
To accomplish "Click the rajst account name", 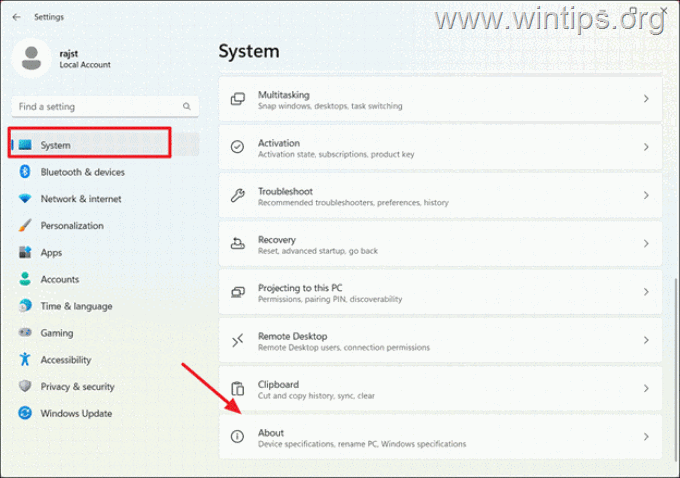I will click(x=69, y=54).
